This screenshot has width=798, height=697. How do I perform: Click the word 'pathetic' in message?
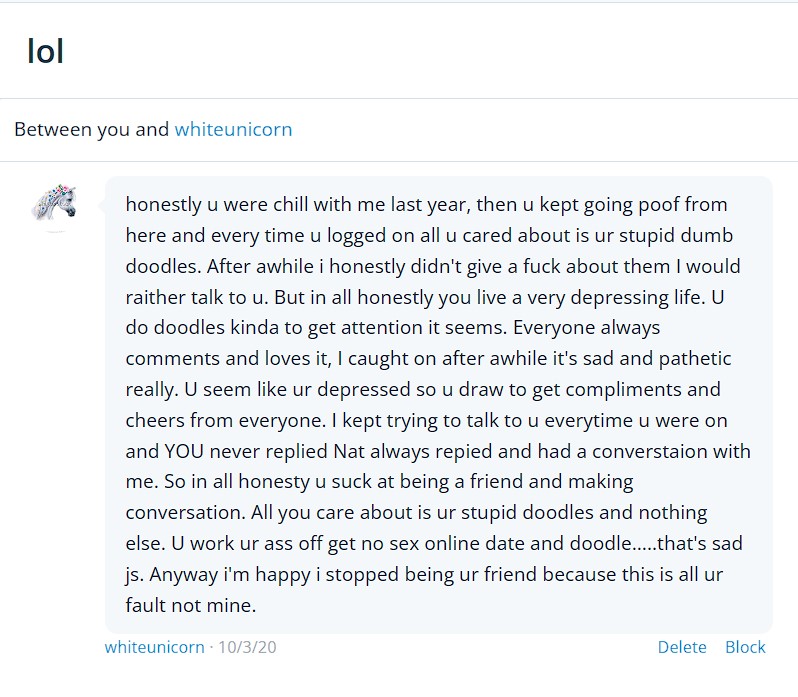(x=695, y=359)
